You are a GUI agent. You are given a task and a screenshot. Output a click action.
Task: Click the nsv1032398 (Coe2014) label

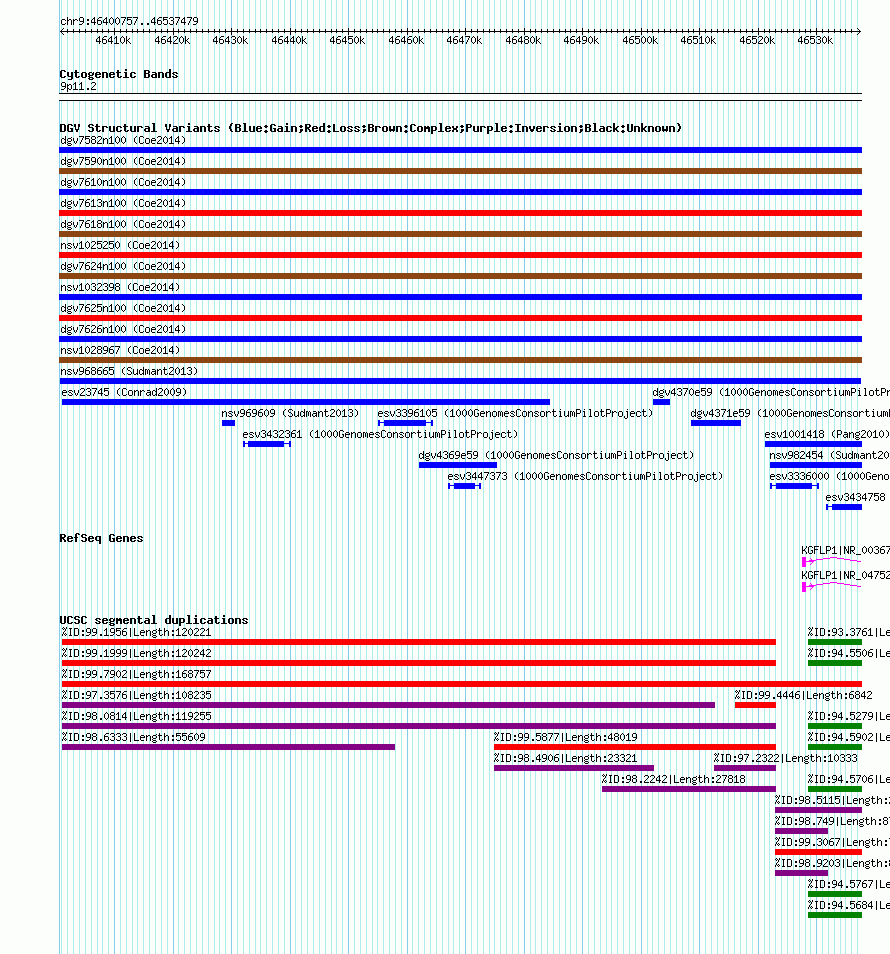click(120, 287)
